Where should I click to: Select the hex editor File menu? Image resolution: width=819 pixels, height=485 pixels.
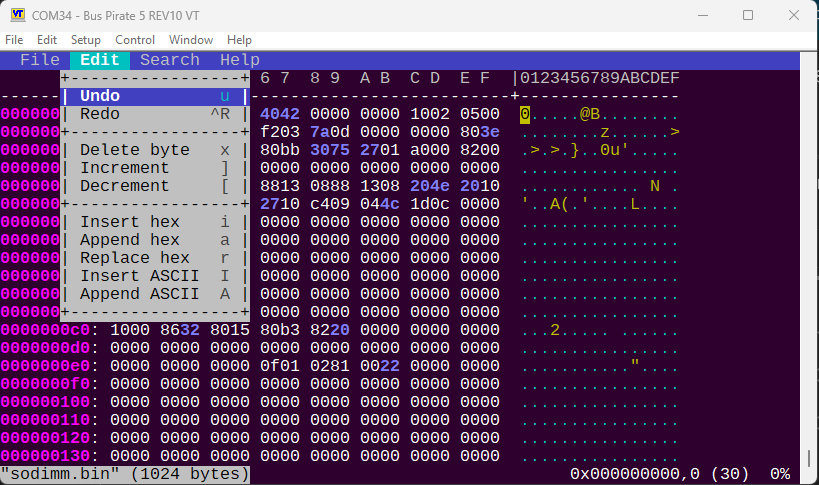(x=40, y=60)
